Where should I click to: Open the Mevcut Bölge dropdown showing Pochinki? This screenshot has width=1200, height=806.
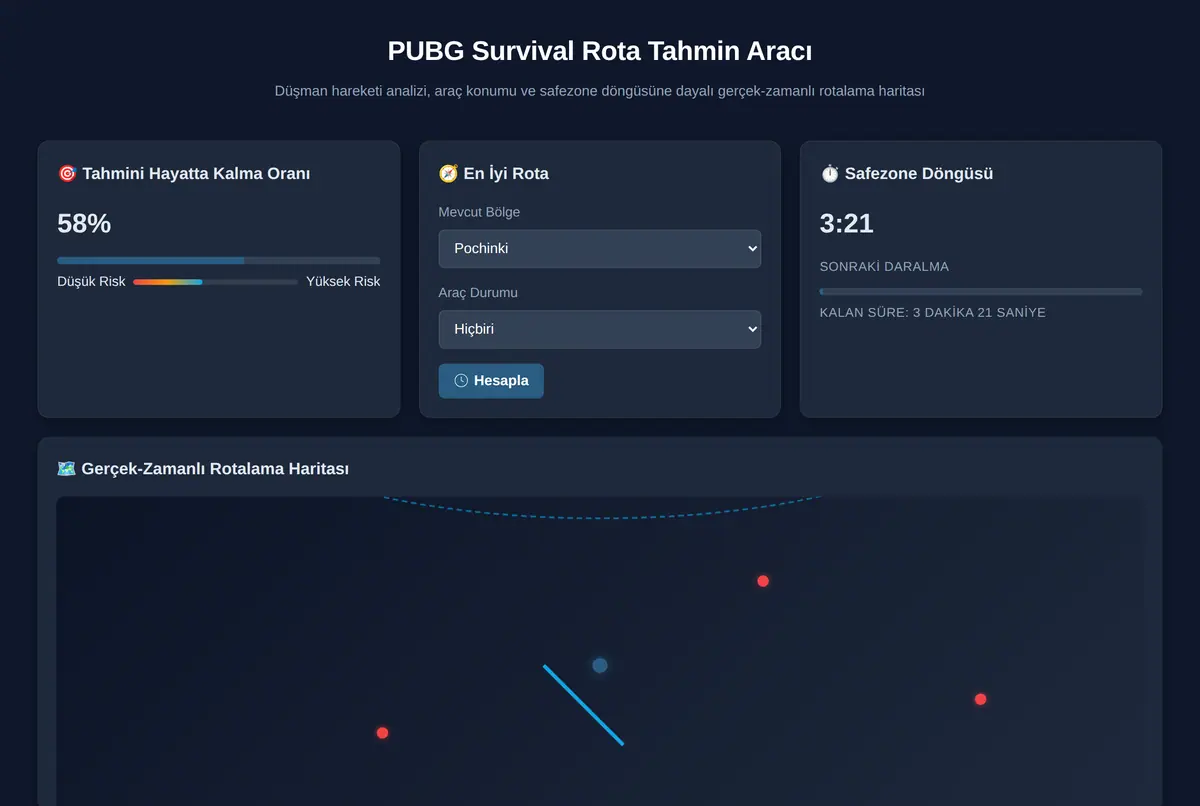point(599,248)
